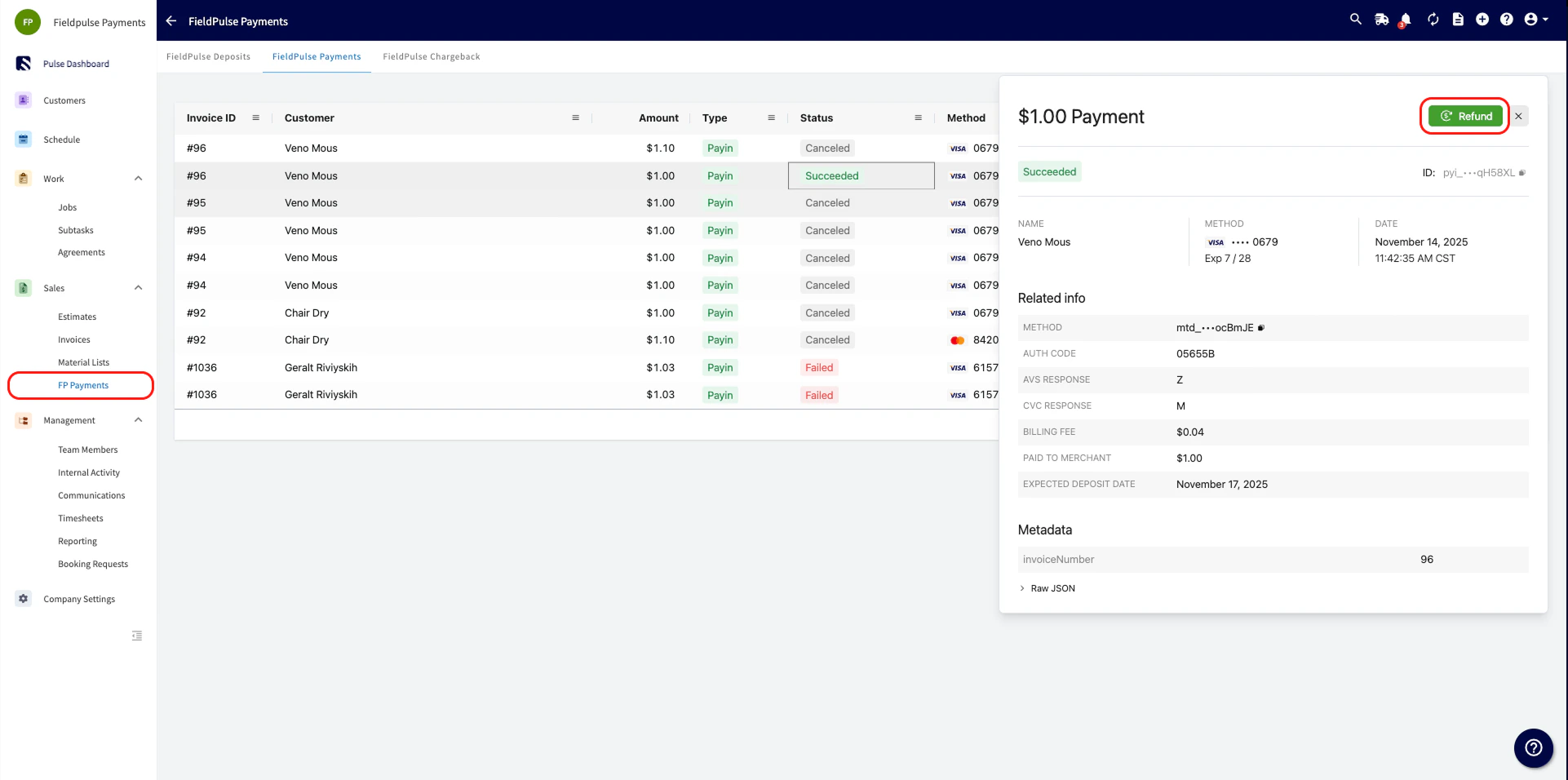Viewport: 1568px width, 780px height.
Task: Click Chair Dry customer in $1.00 row
Action: [307, 312]
